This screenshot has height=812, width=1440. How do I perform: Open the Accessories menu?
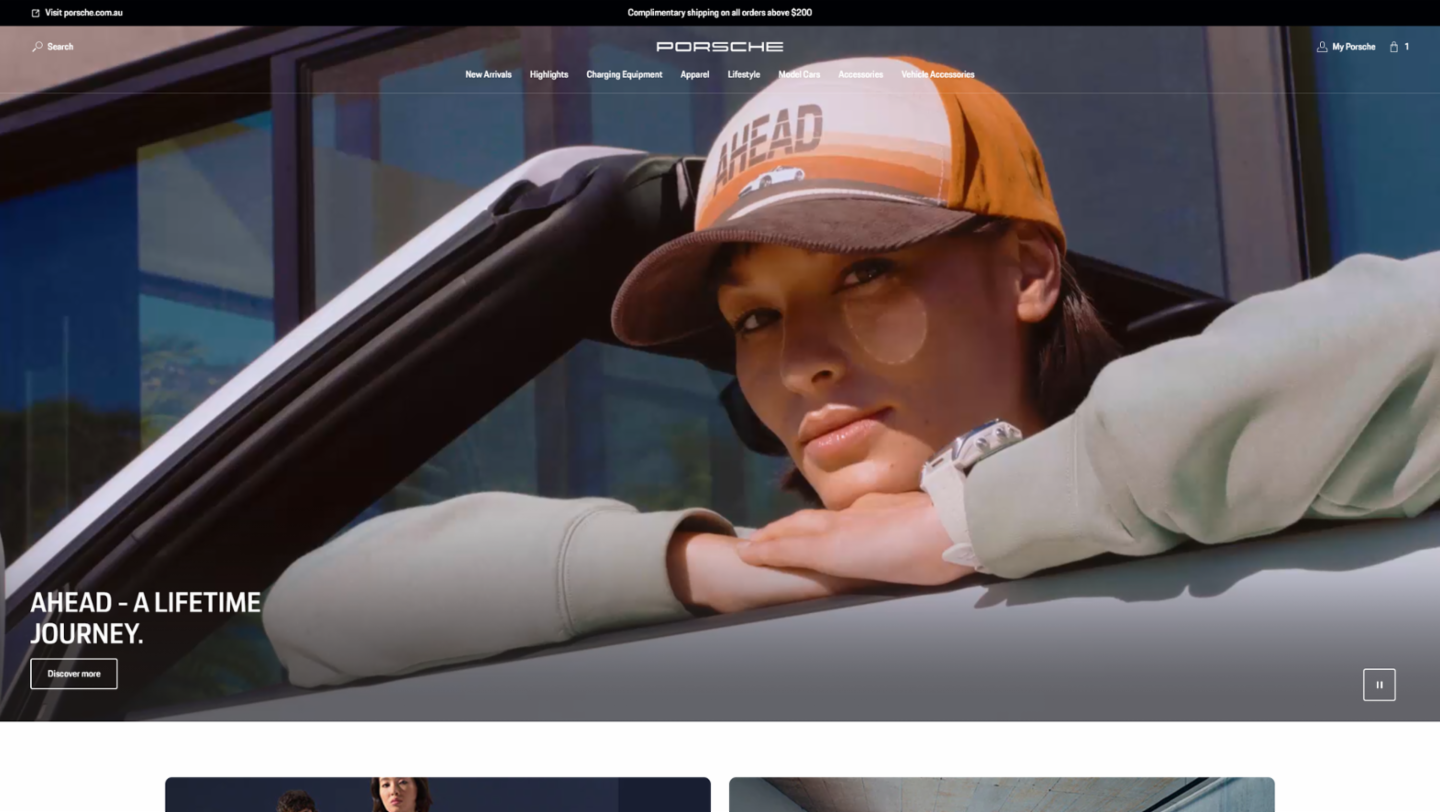861,75
